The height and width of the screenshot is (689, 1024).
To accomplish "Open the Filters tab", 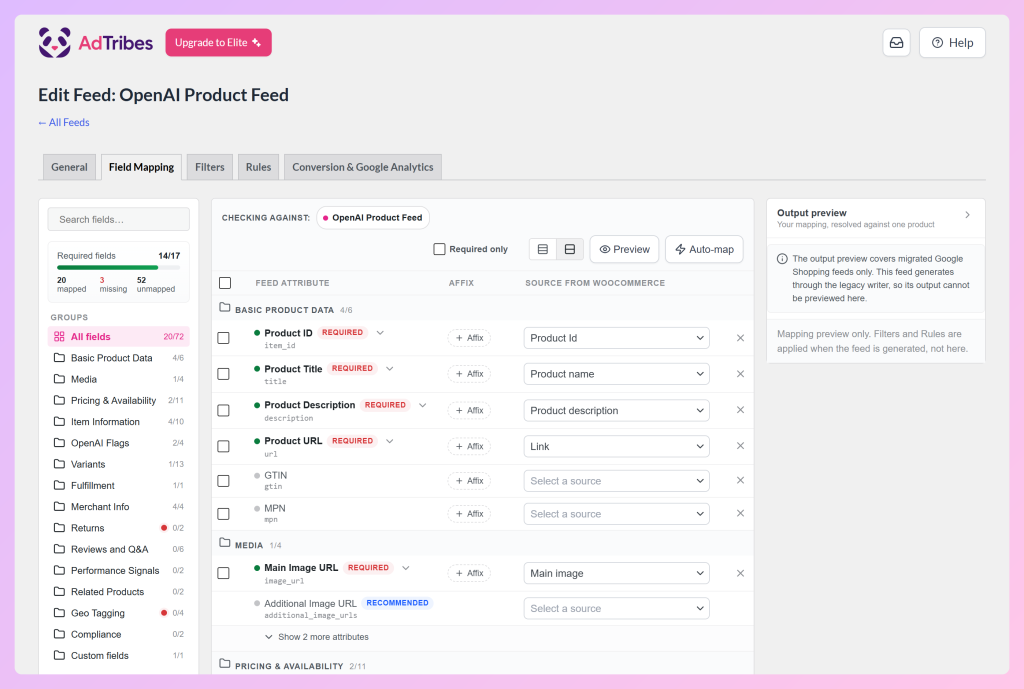I will tap(210, 167).
